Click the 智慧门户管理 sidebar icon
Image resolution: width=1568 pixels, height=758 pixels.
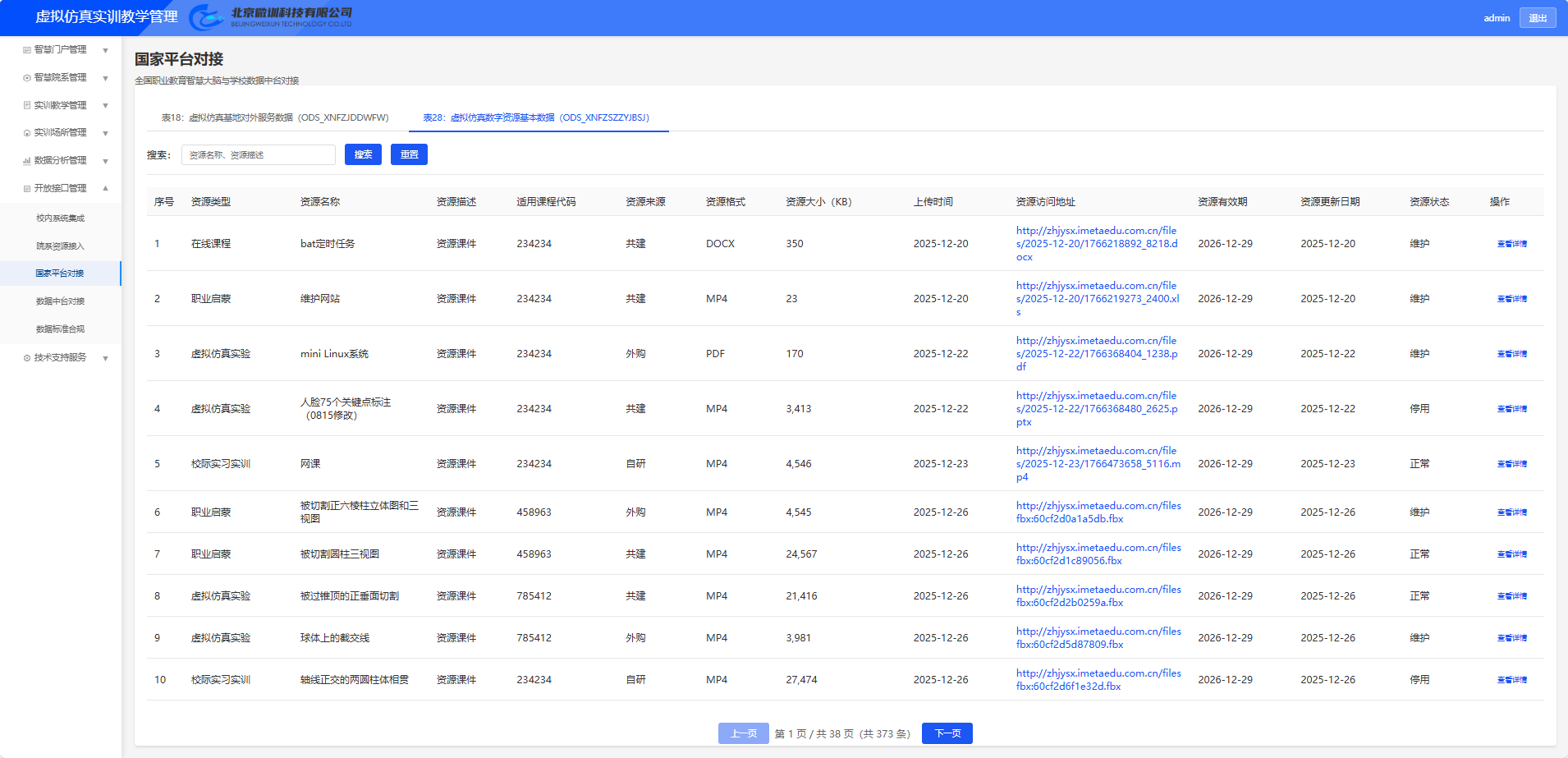click(x=27, y=50)
